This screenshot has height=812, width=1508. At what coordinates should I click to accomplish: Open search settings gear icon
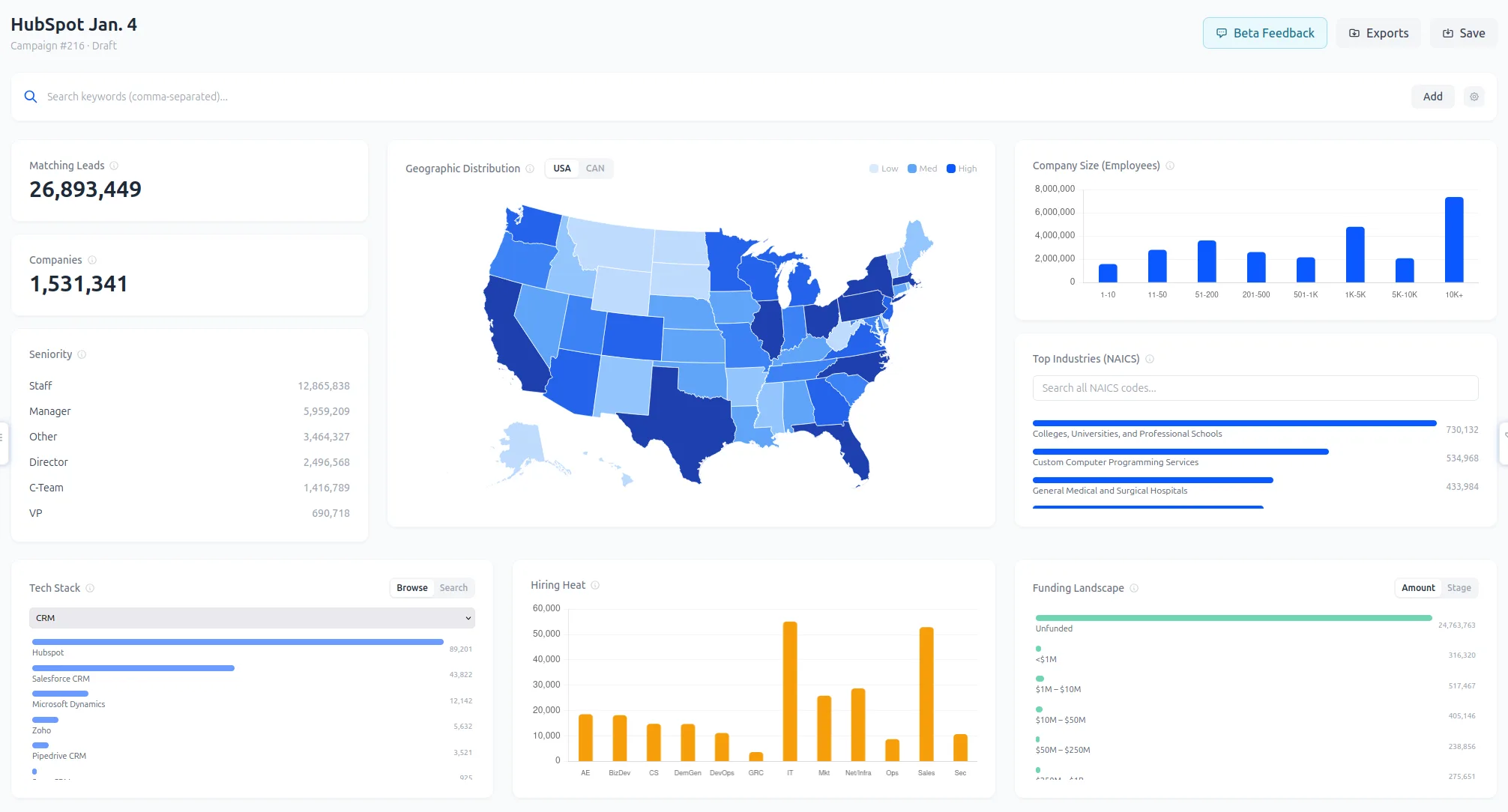click(x=1474, y=97)
